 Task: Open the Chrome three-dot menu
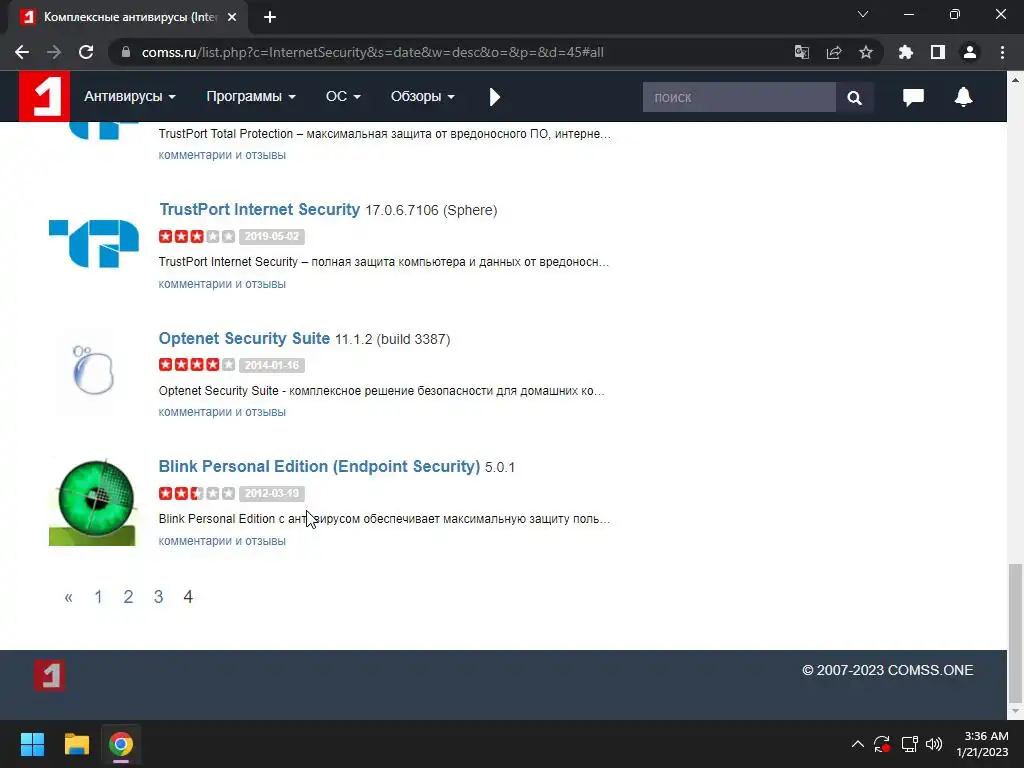(1002, 52)
